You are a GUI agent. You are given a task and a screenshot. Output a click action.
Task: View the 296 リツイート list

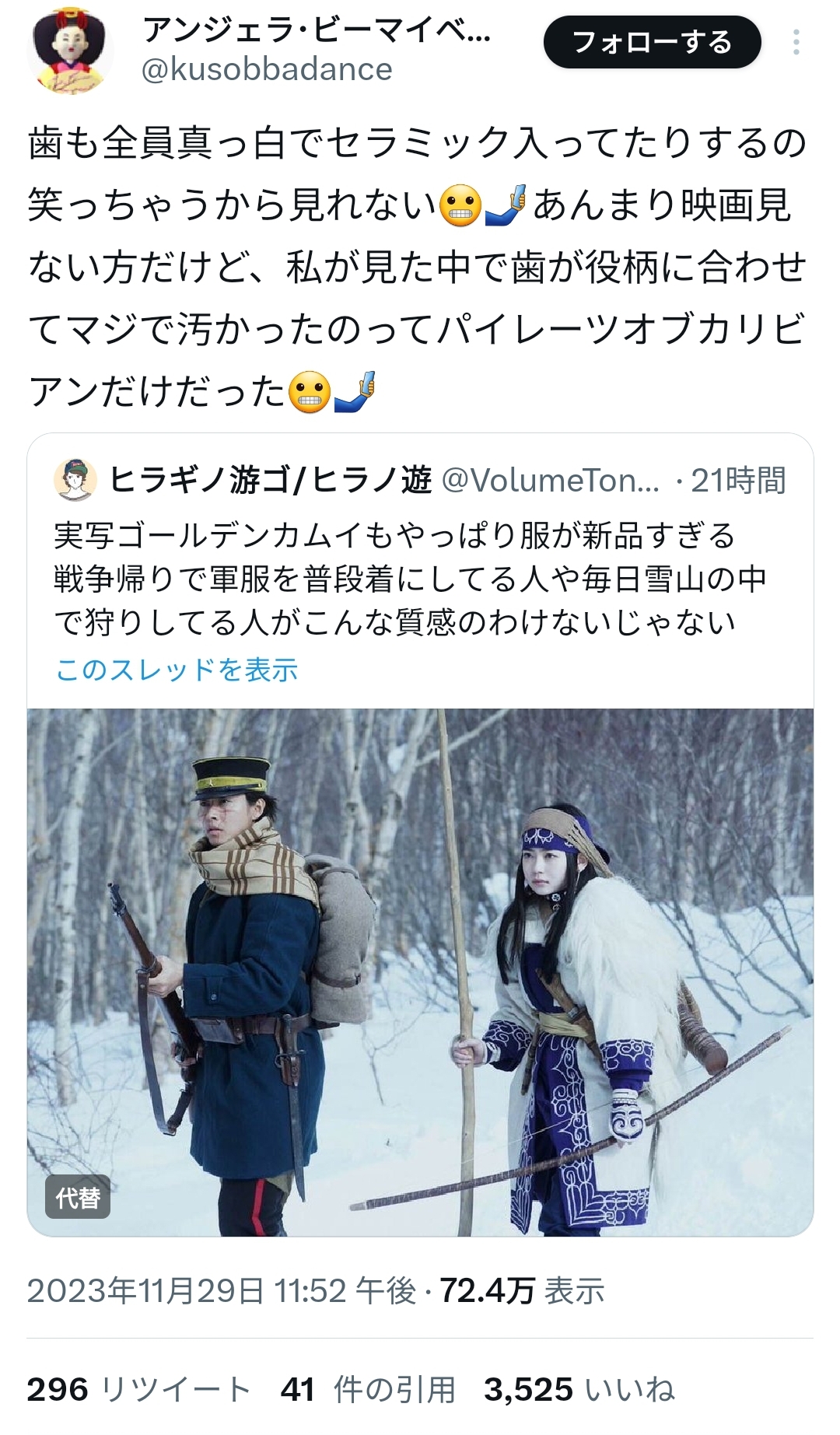tap(138, 1389)
